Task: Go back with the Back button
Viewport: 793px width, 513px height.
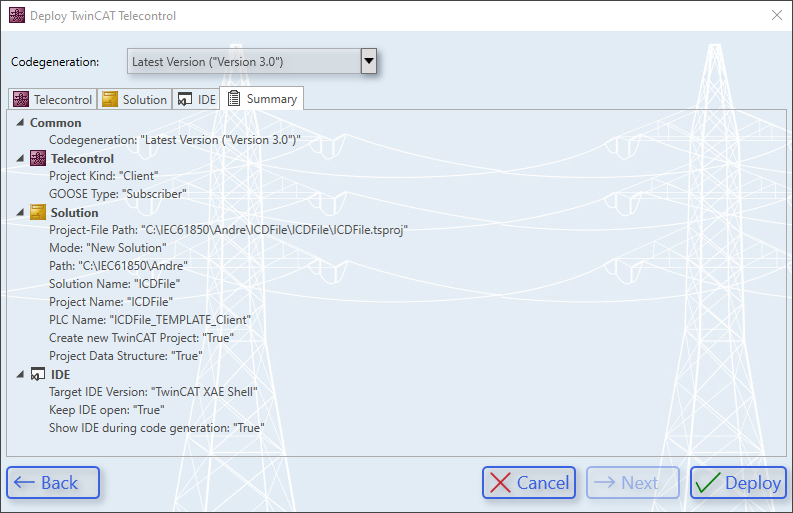Action: click(53, 483)
